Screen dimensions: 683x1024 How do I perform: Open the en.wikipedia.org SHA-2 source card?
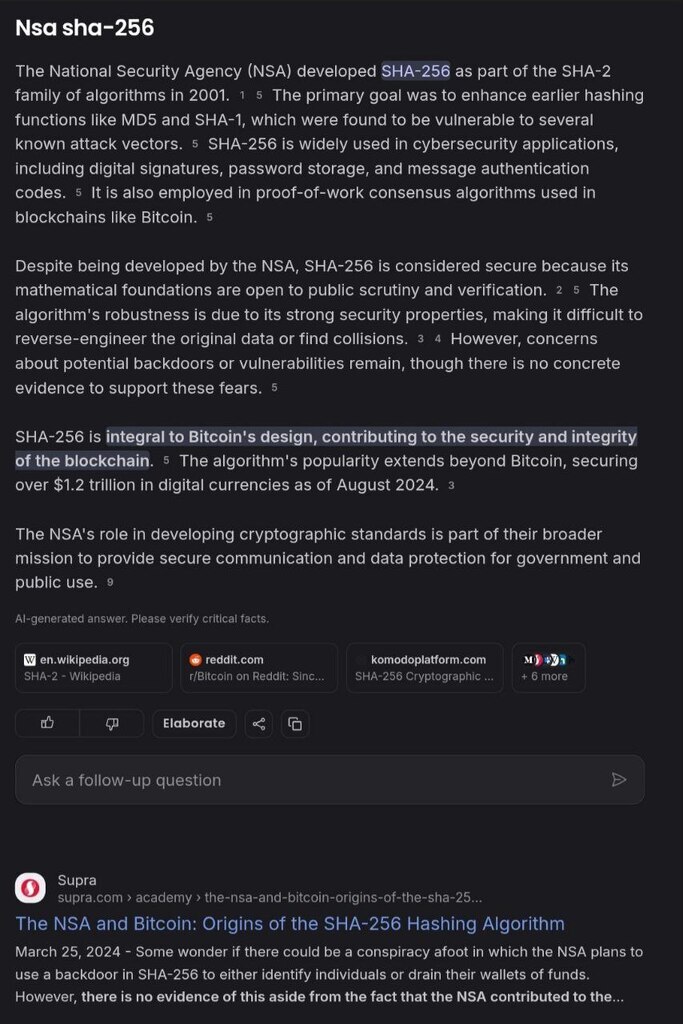(94, 668)
